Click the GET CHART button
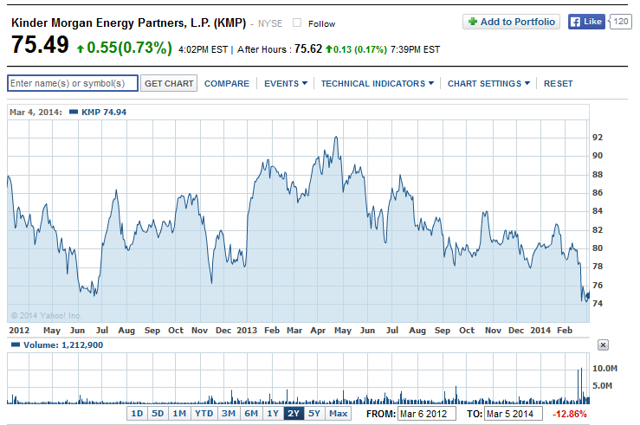640x425 pixels. (169, 83)
